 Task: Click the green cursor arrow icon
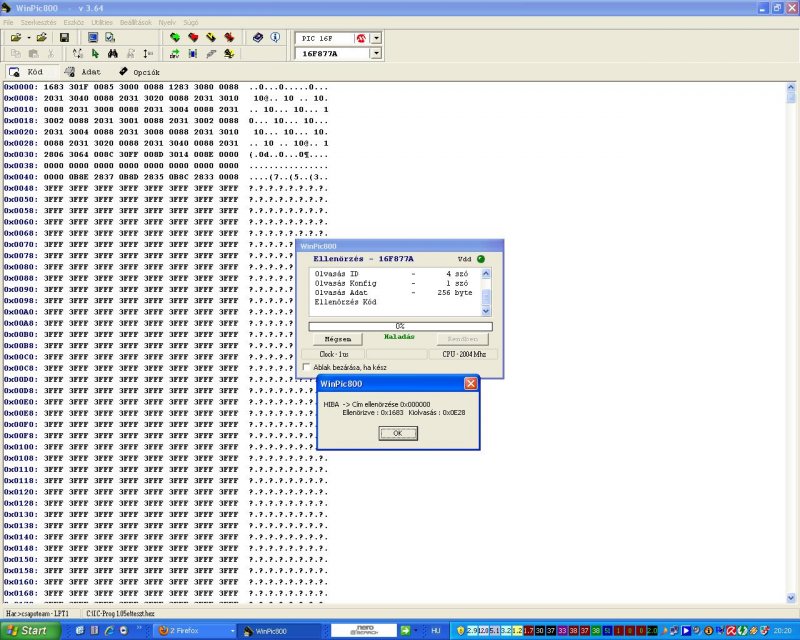pyautogui.click(x=95, y=54)
